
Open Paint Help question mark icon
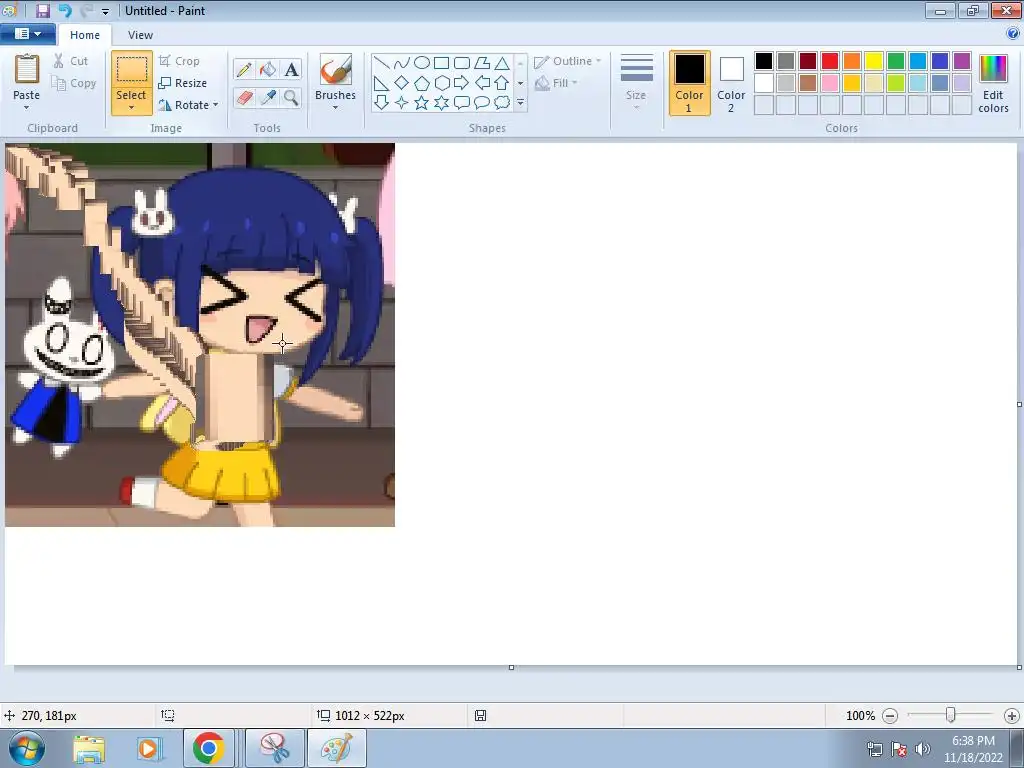[1013, 34]
